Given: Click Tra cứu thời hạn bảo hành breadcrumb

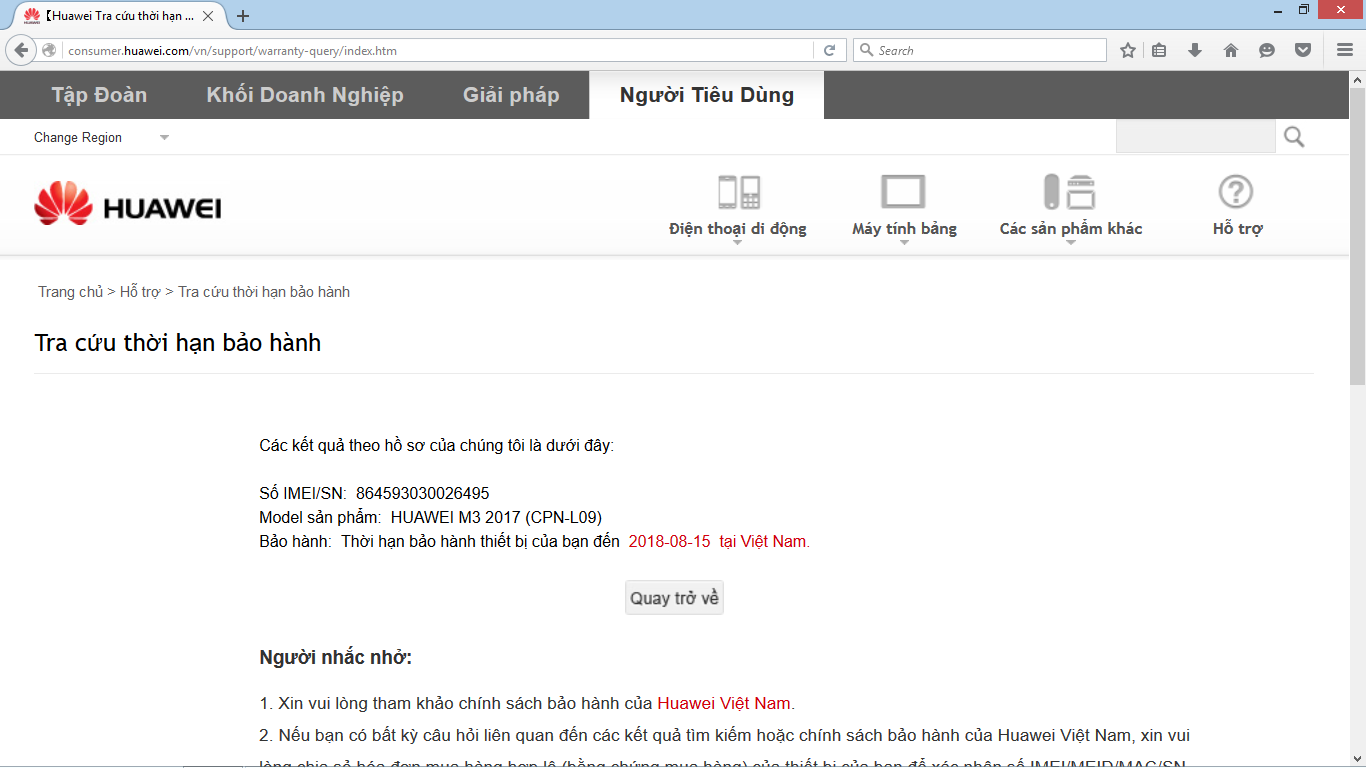Looking at the screenshot, I should coord(264,292).
